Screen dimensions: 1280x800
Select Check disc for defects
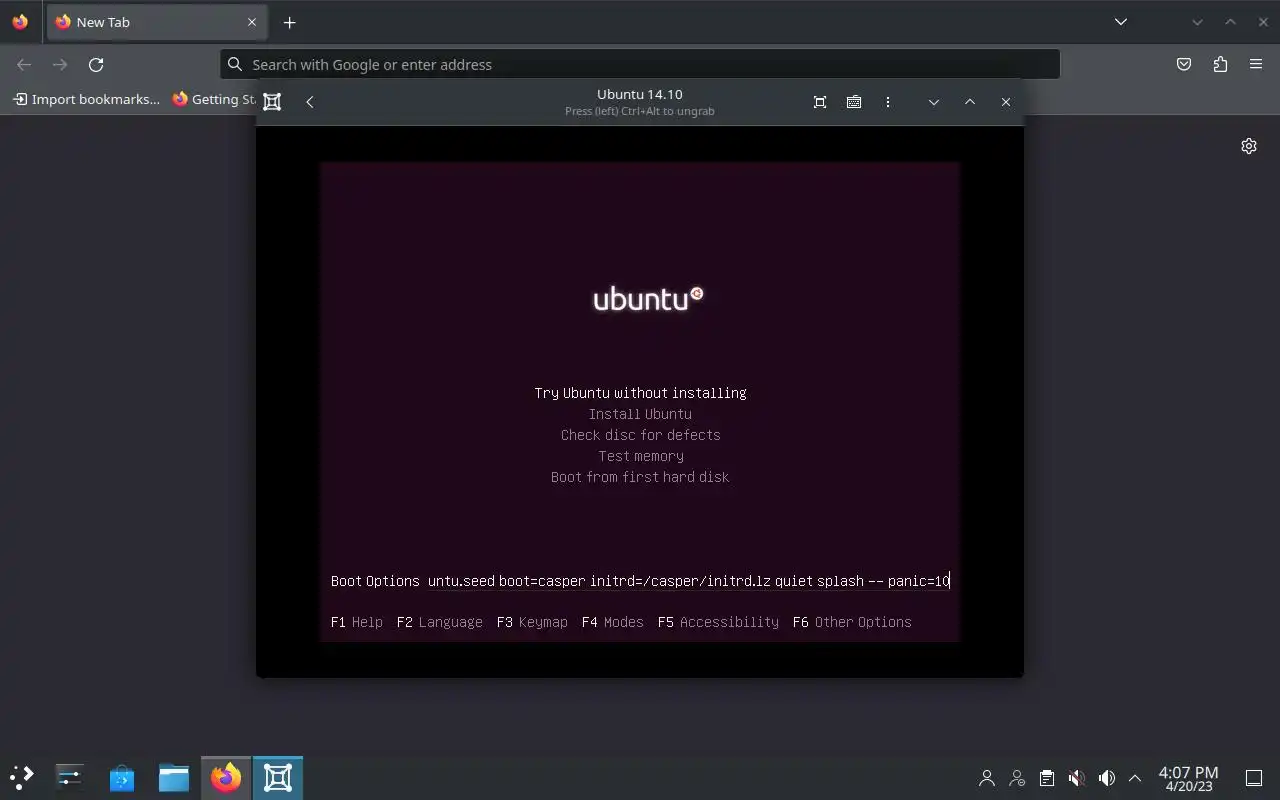pos(640,435)
